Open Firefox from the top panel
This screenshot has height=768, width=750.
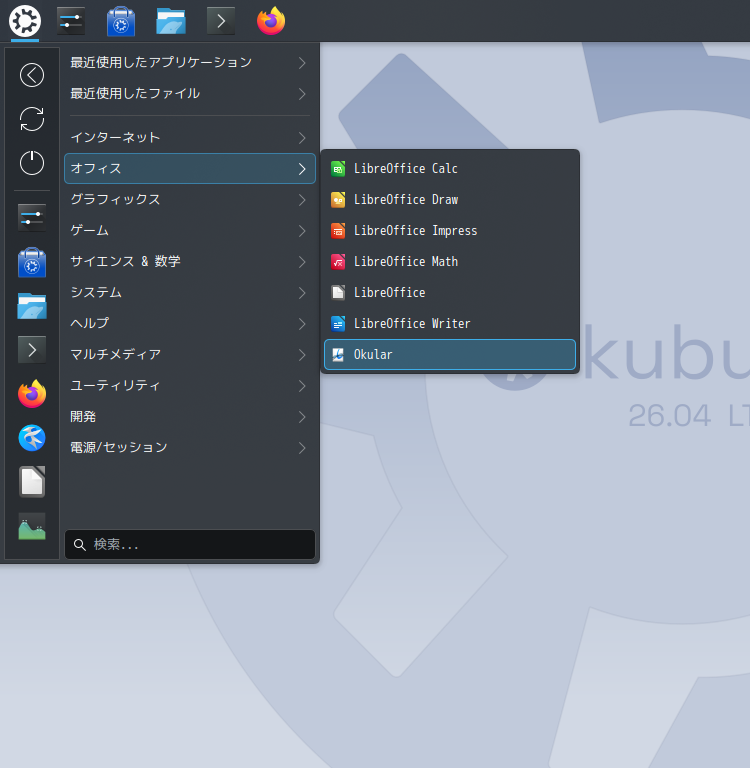(271, 21)
